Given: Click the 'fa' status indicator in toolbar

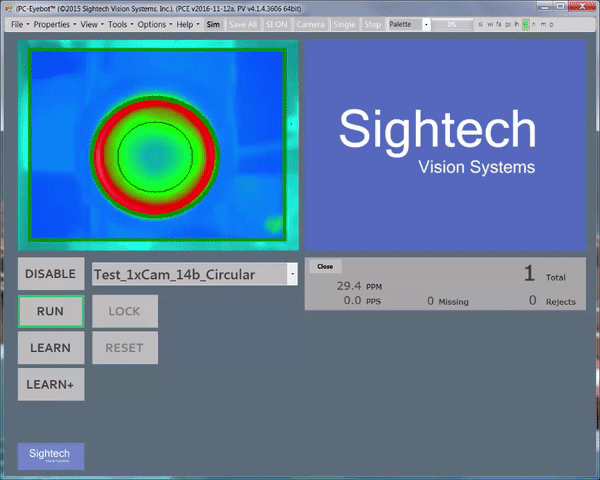Looking at the screenshot, I should pyautogui.click(x=498, y=24).
